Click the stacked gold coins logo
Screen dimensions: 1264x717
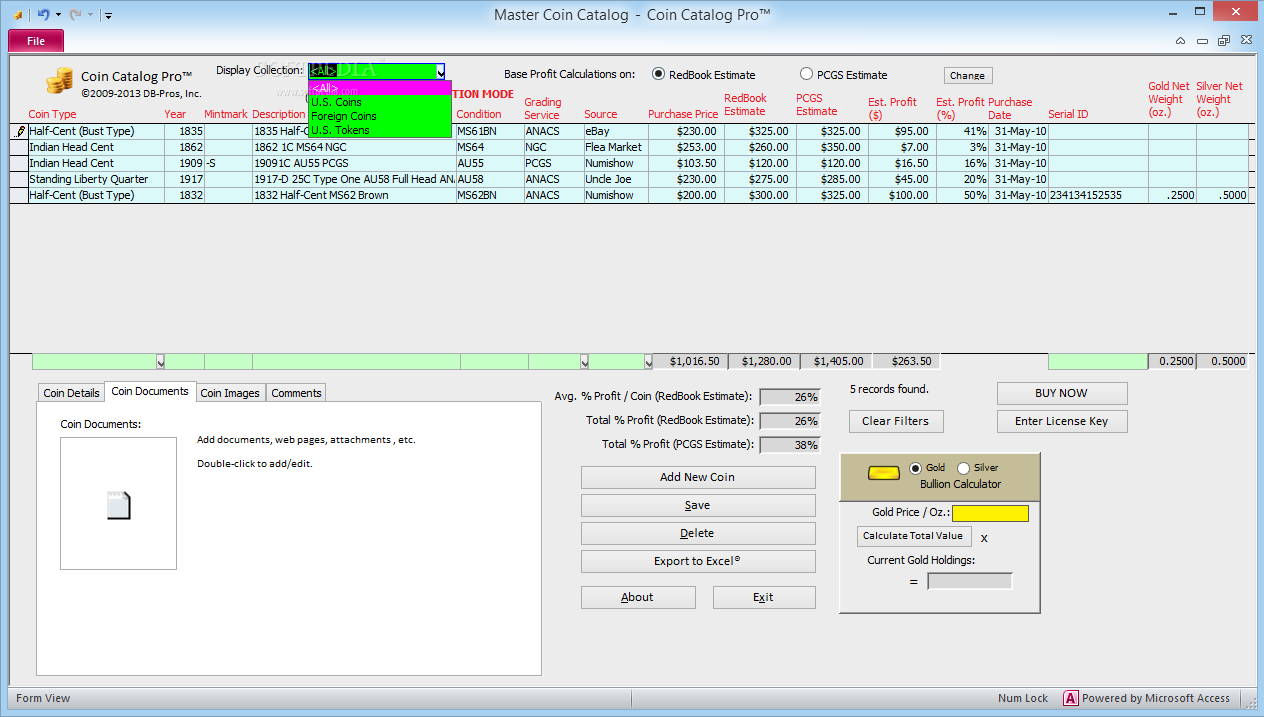[60, 80]
